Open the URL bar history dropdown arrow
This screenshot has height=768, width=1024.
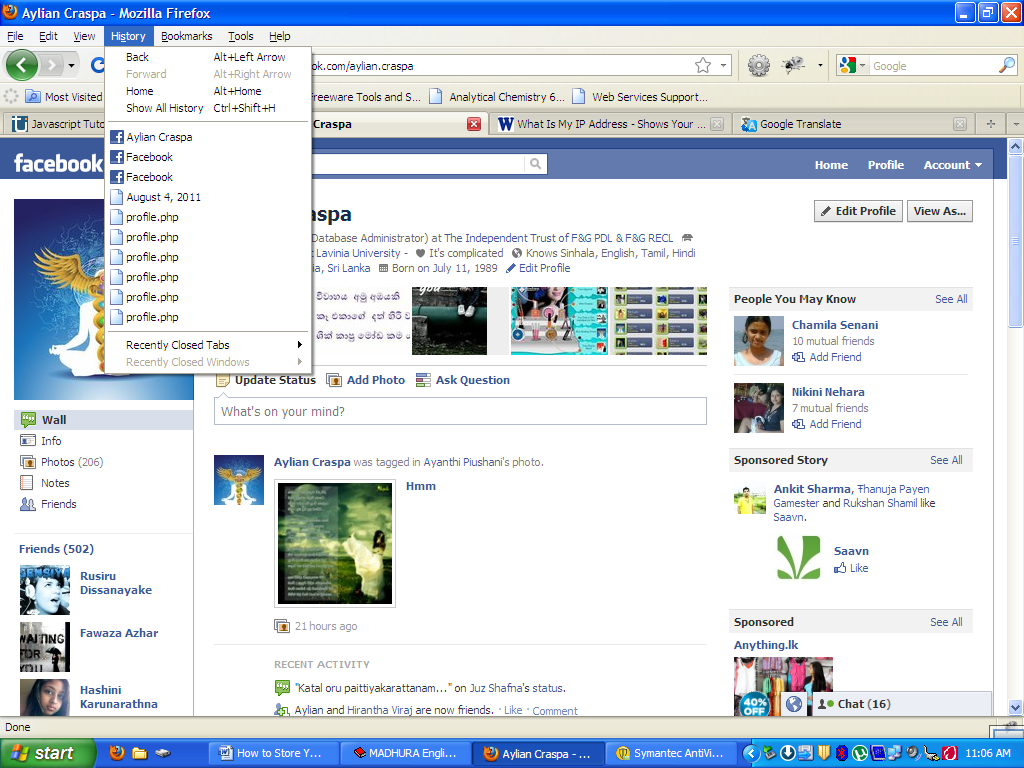(x=723, y=65)
